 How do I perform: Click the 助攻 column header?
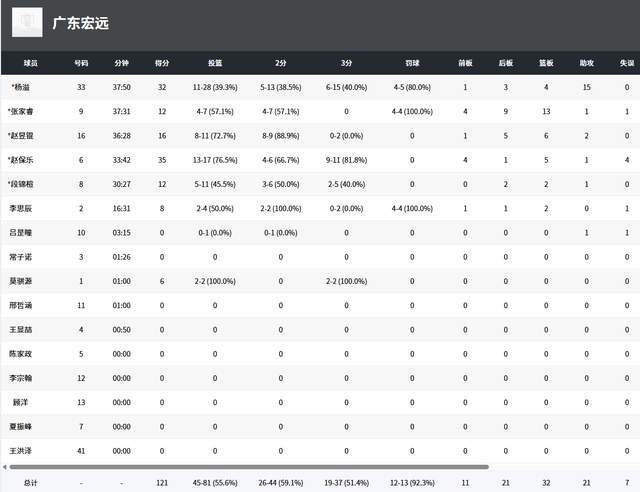[586, 62]
